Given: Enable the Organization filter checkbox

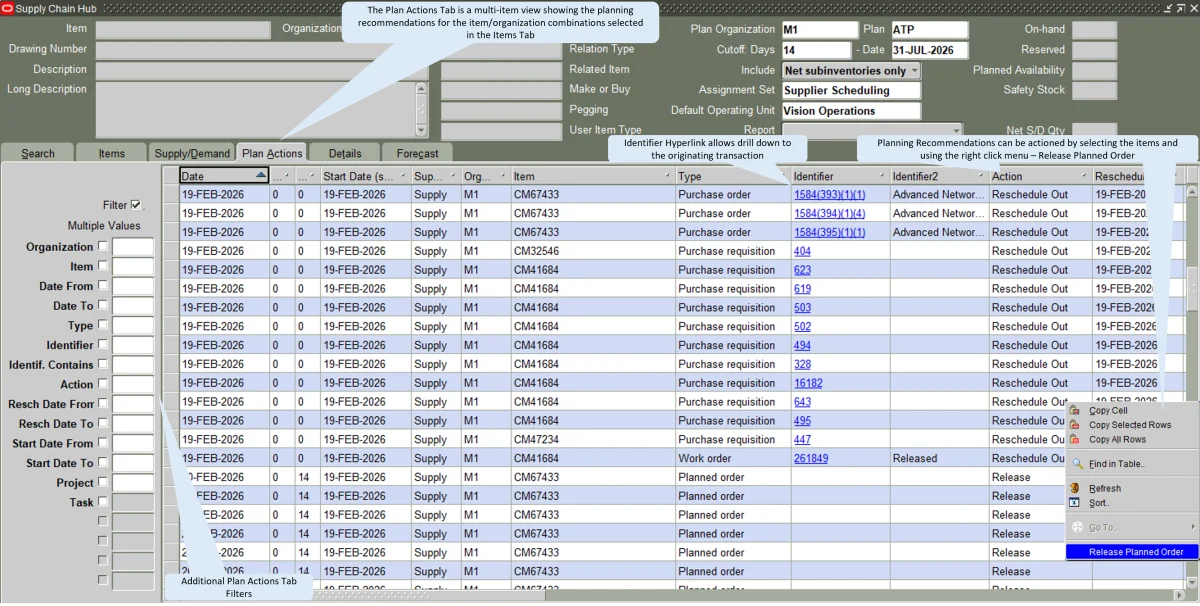Looking at the screenshot, I should click(x=103, y=247).
